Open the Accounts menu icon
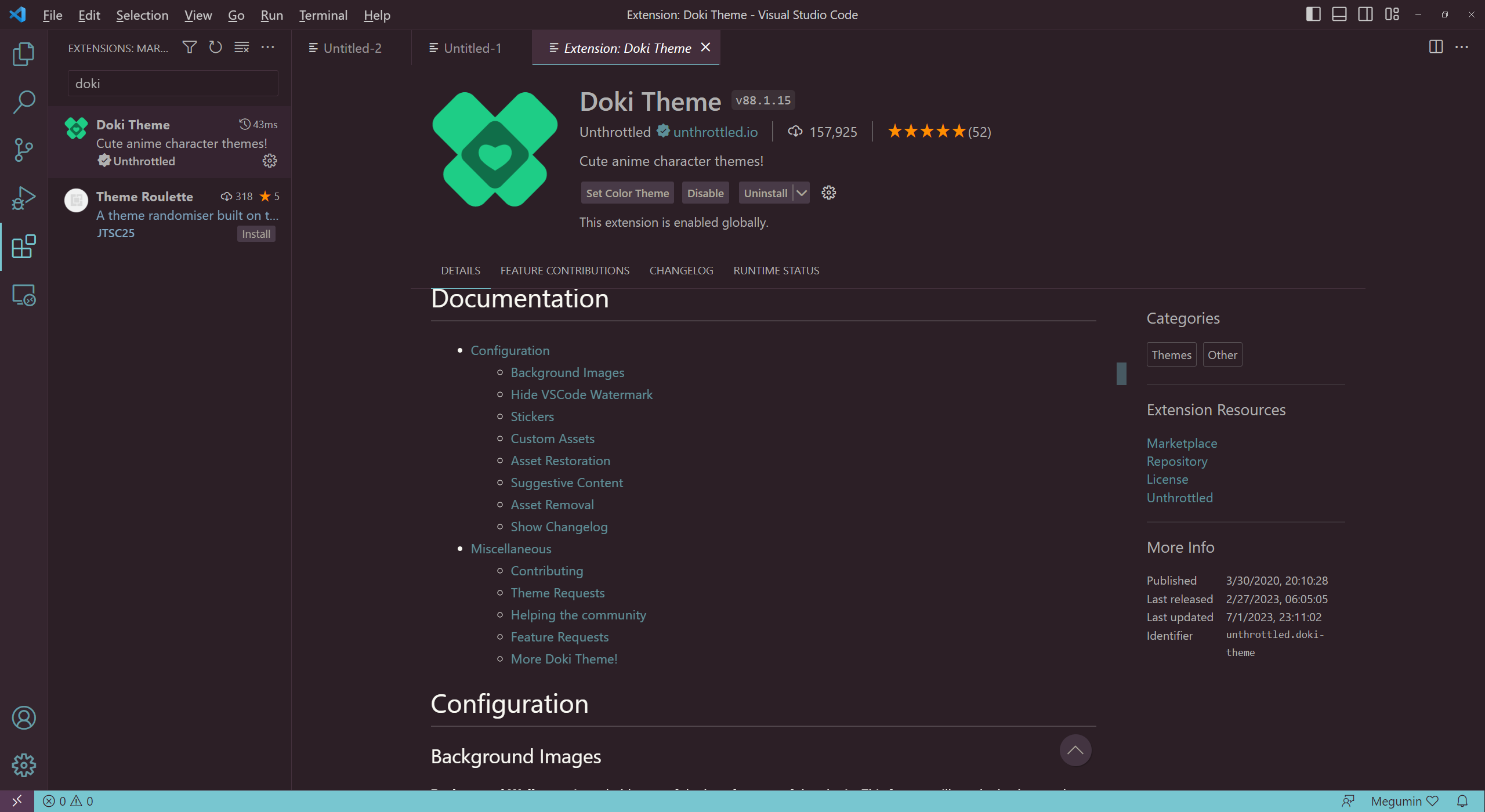This screenshot has height=812, width=1485. [23, 718]
